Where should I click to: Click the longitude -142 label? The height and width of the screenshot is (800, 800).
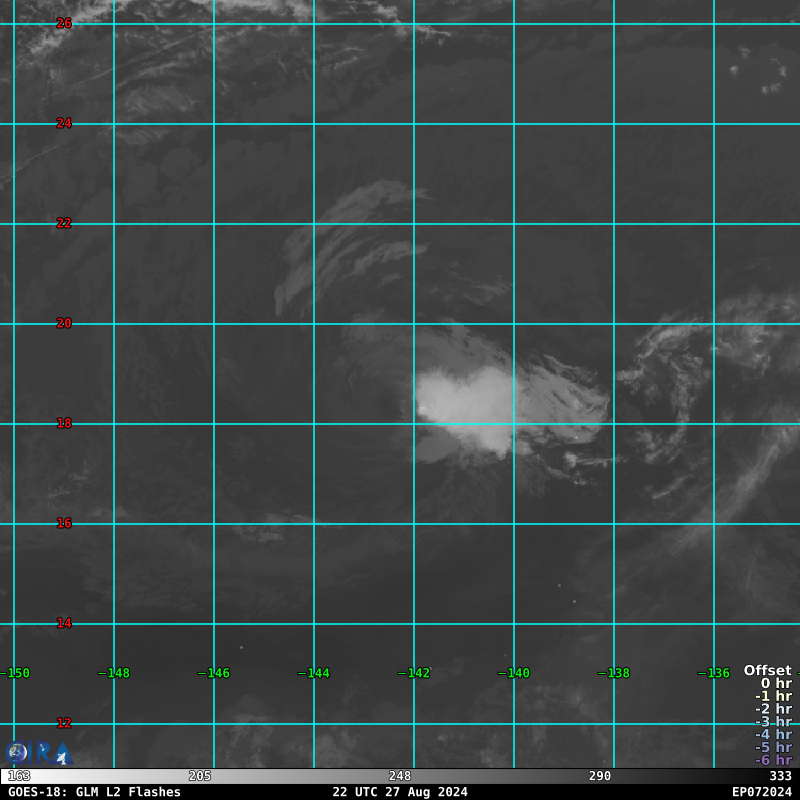416,673
